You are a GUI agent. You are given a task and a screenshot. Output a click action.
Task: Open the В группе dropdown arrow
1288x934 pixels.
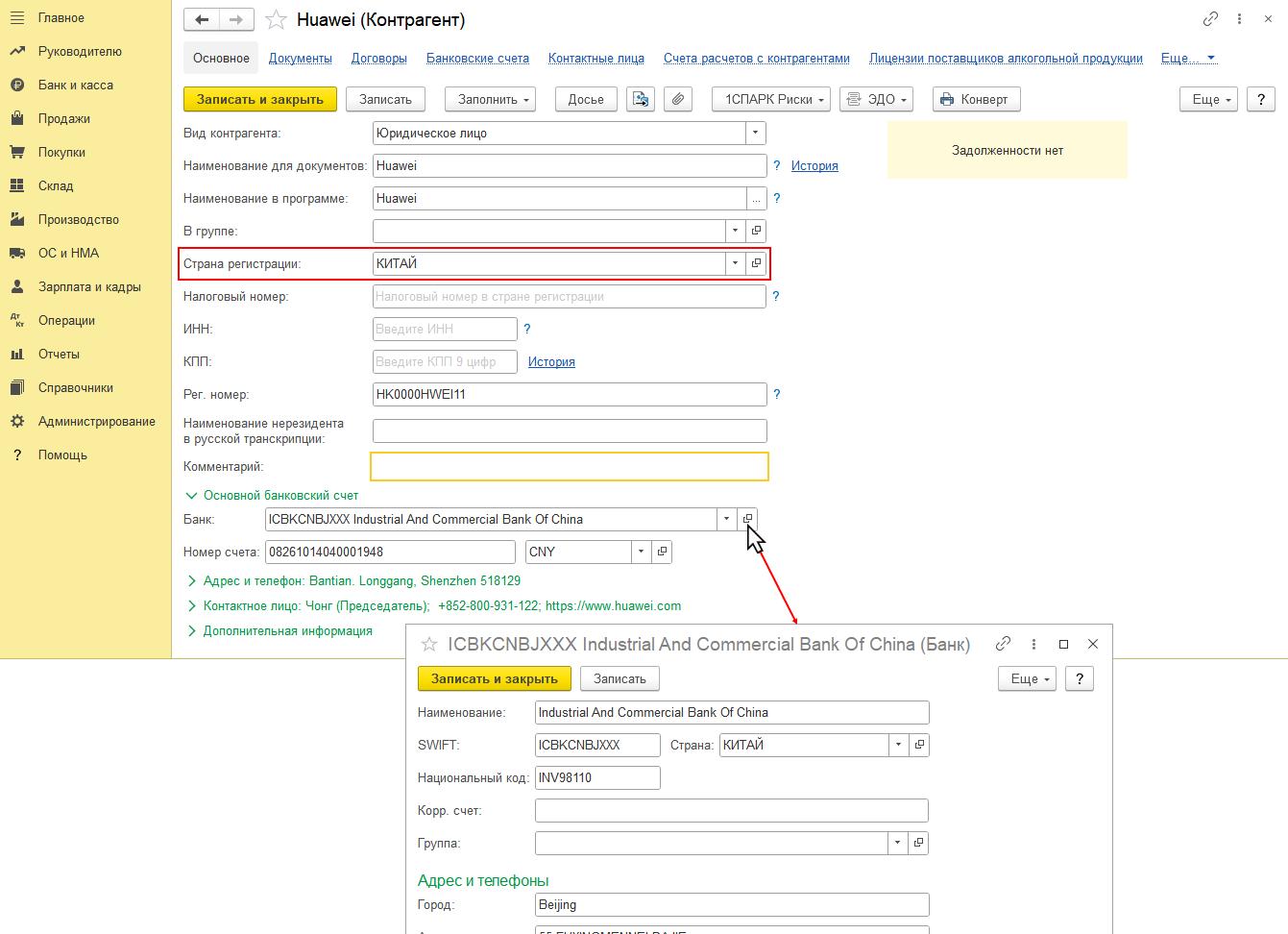click(x=736, y=231)
